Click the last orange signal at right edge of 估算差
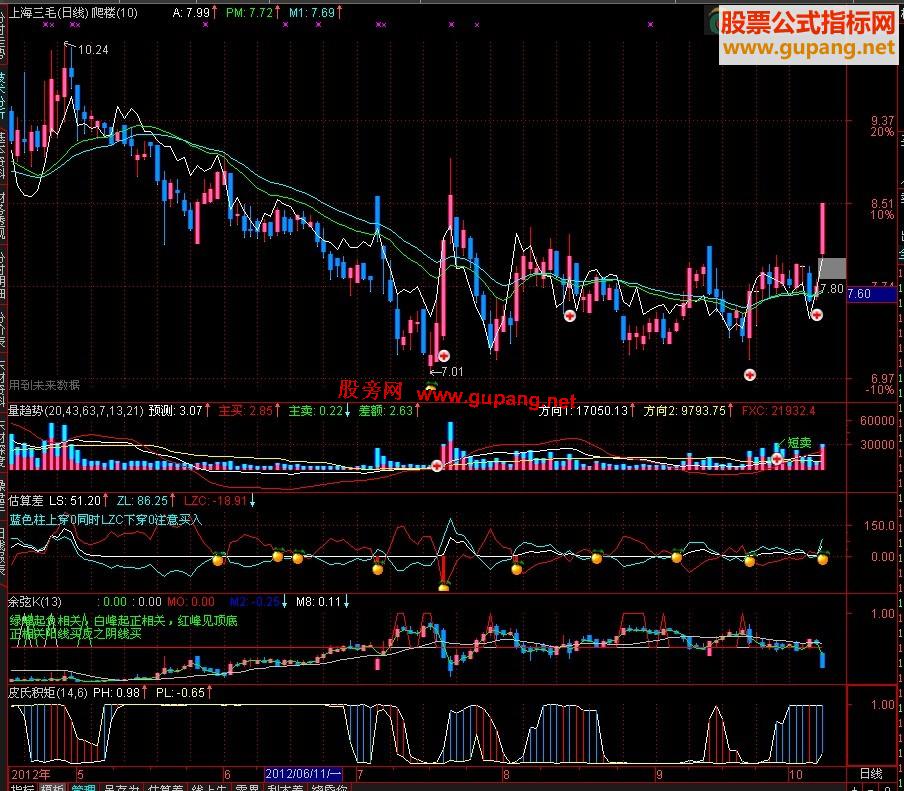 822,558
